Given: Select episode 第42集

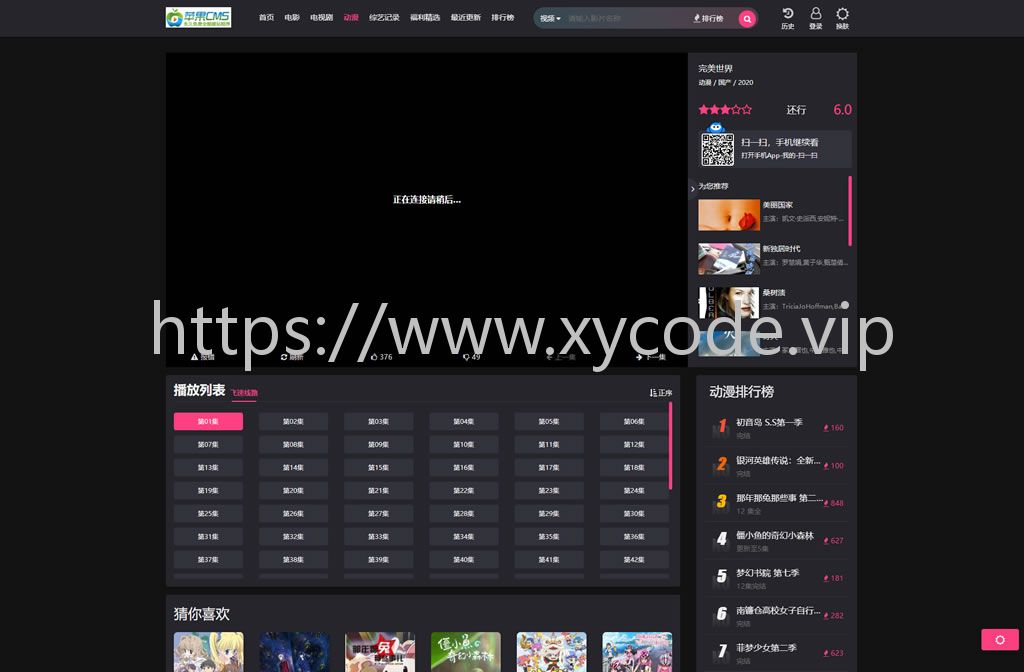Looking at the screenshot, I should (634, 559).
